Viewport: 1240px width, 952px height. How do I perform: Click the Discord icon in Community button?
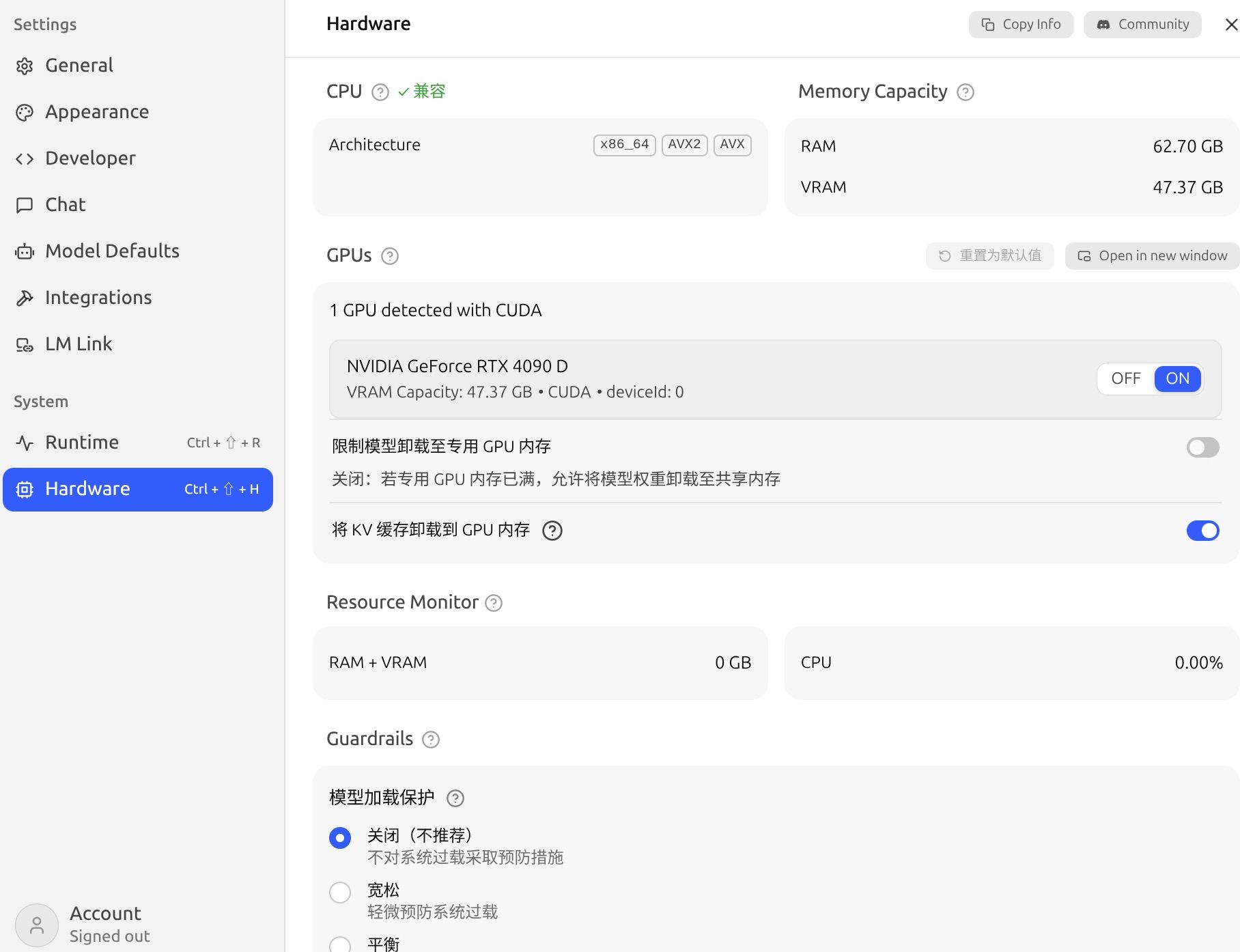click(x=1103, y=25)
